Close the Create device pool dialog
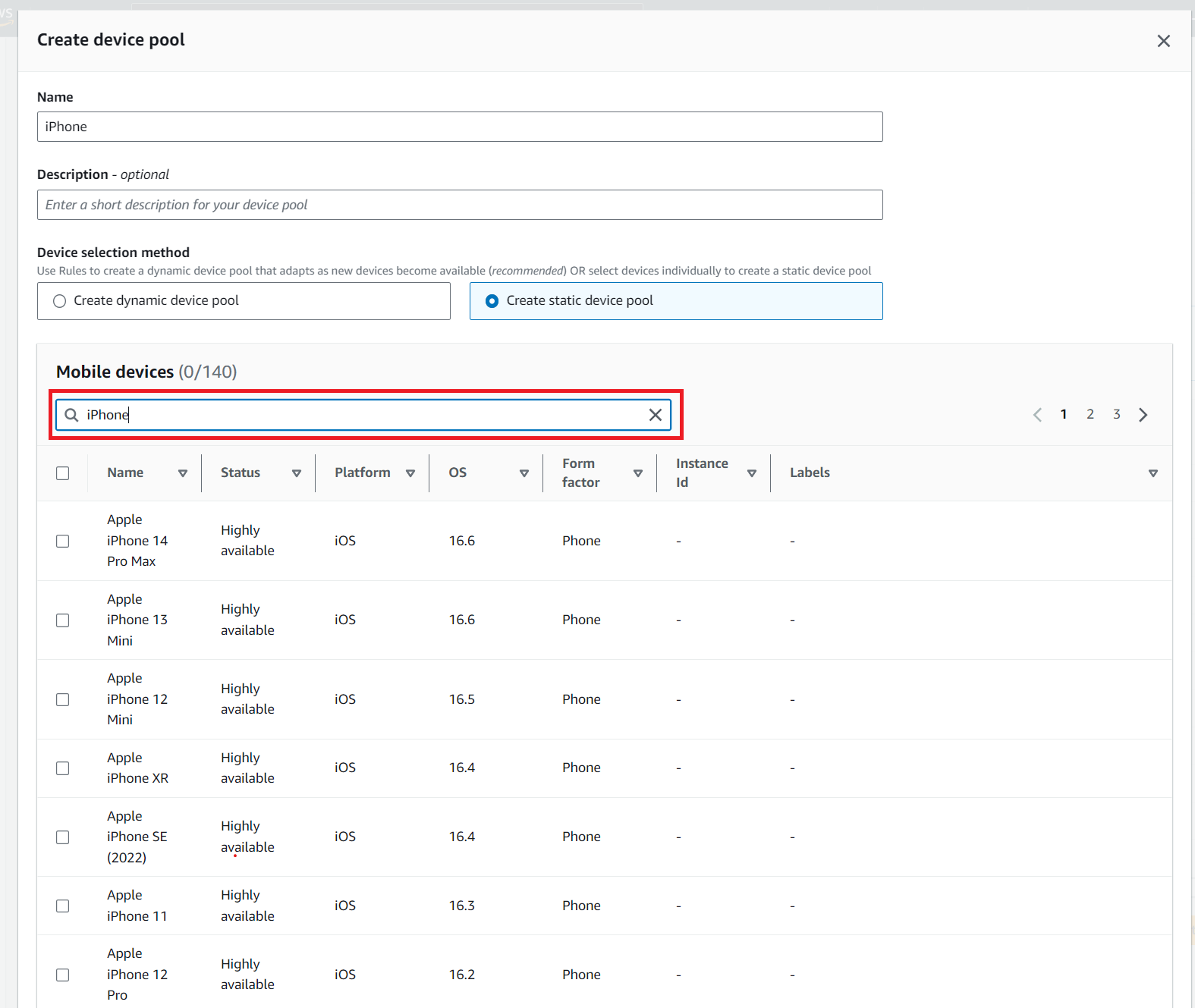Image resolution: width=1195 pixels, height=1008 pixels. coord(1163,41)
